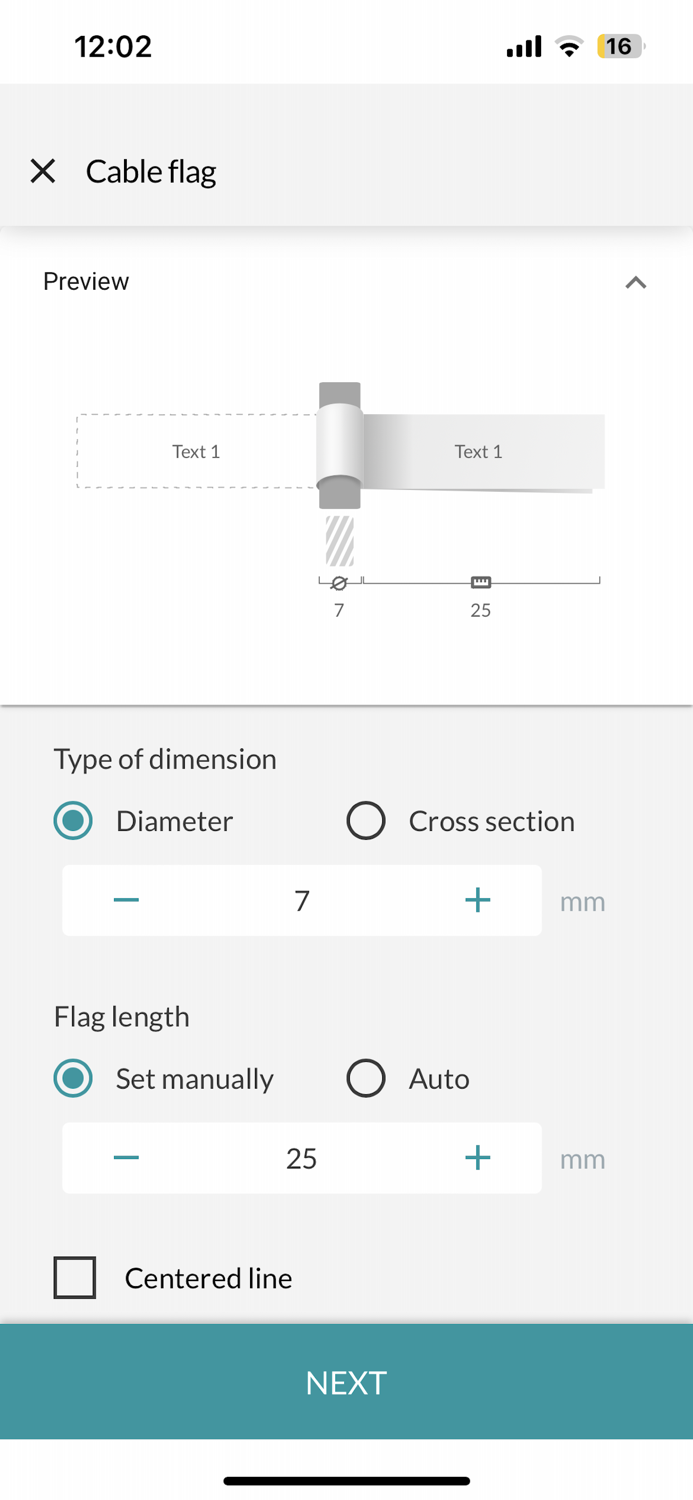The width and height of the screenshot is (693, 1500).
Task: Tap the dashed left Text 1 flag
Action: (196, 451)
